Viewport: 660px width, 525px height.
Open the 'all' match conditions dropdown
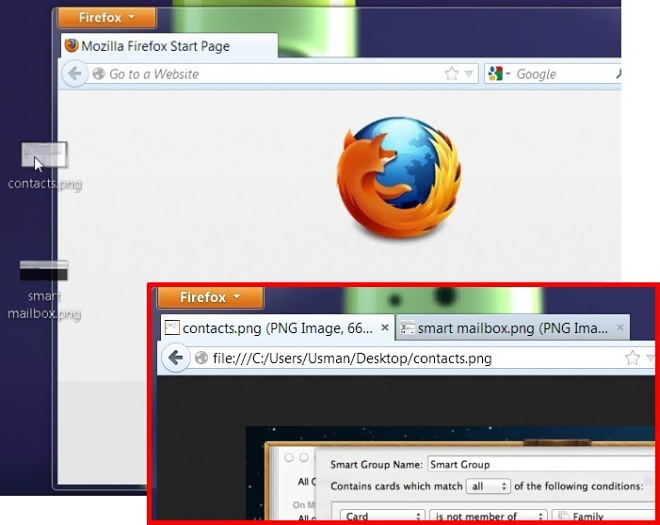click(x=488, y=486)
